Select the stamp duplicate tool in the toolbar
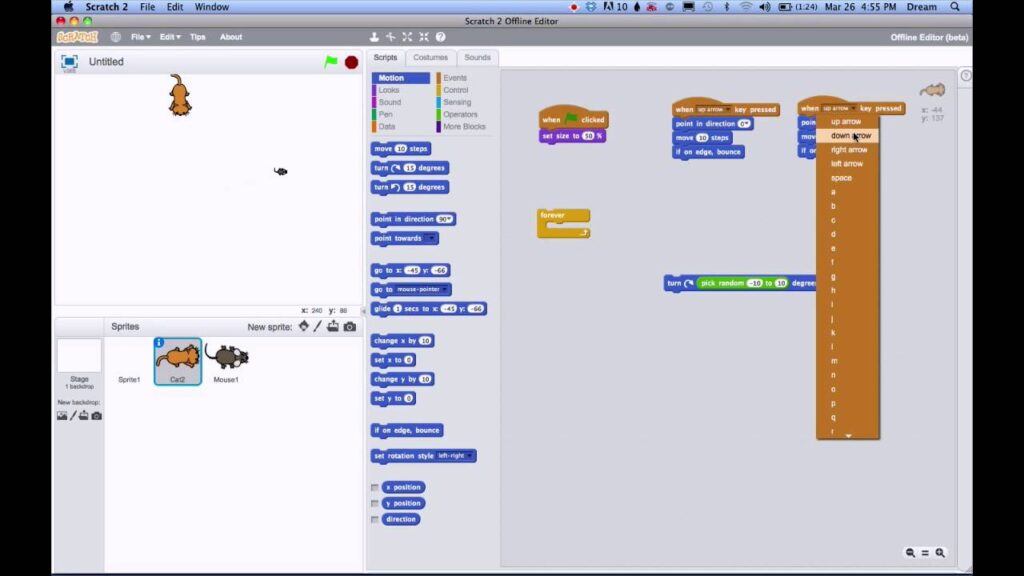The width and height of the screenshot is (1024, 576). point(373,36)
